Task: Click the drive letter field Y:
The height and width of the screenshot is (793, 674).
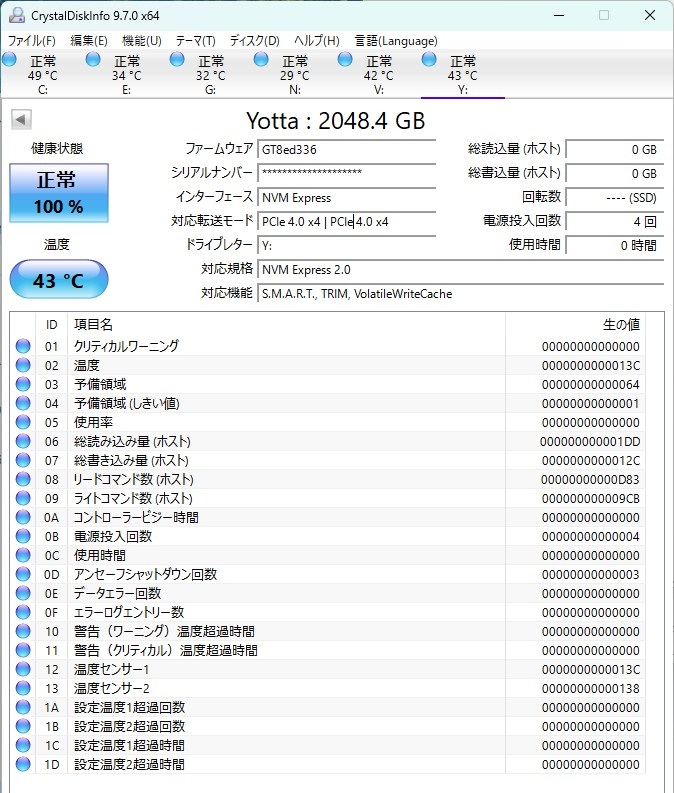Action: click(x=346, y=246)
